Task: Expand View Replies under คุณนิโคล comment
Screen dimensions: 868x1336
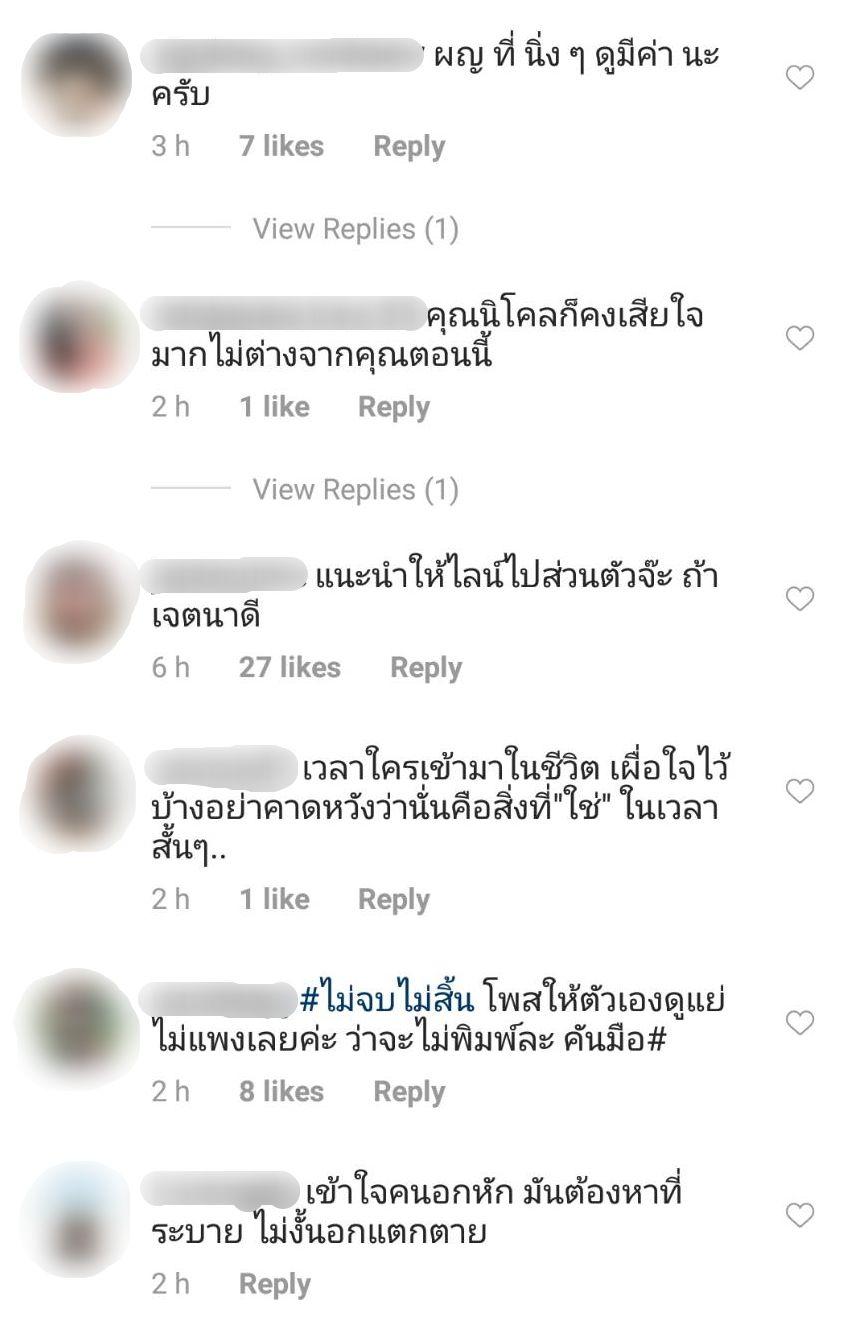Action: [355, 490]
